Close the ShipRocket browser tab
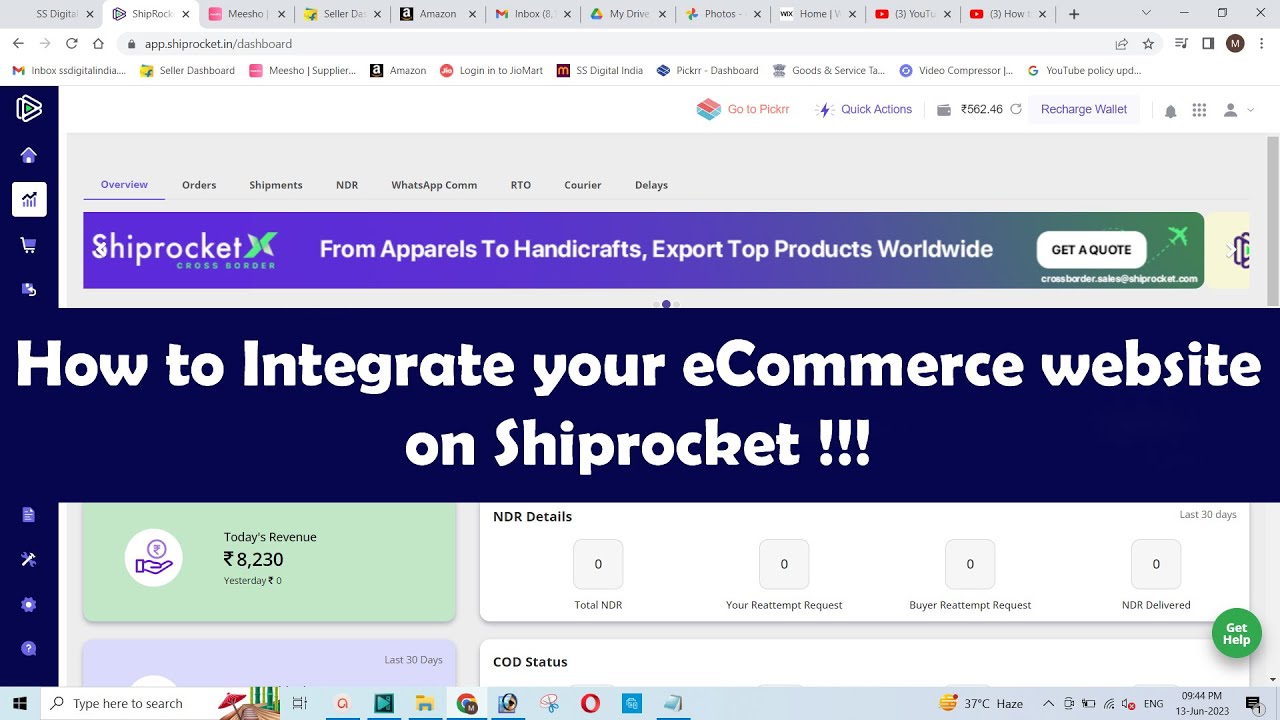Screen dimensions: 1280x720 185,14
